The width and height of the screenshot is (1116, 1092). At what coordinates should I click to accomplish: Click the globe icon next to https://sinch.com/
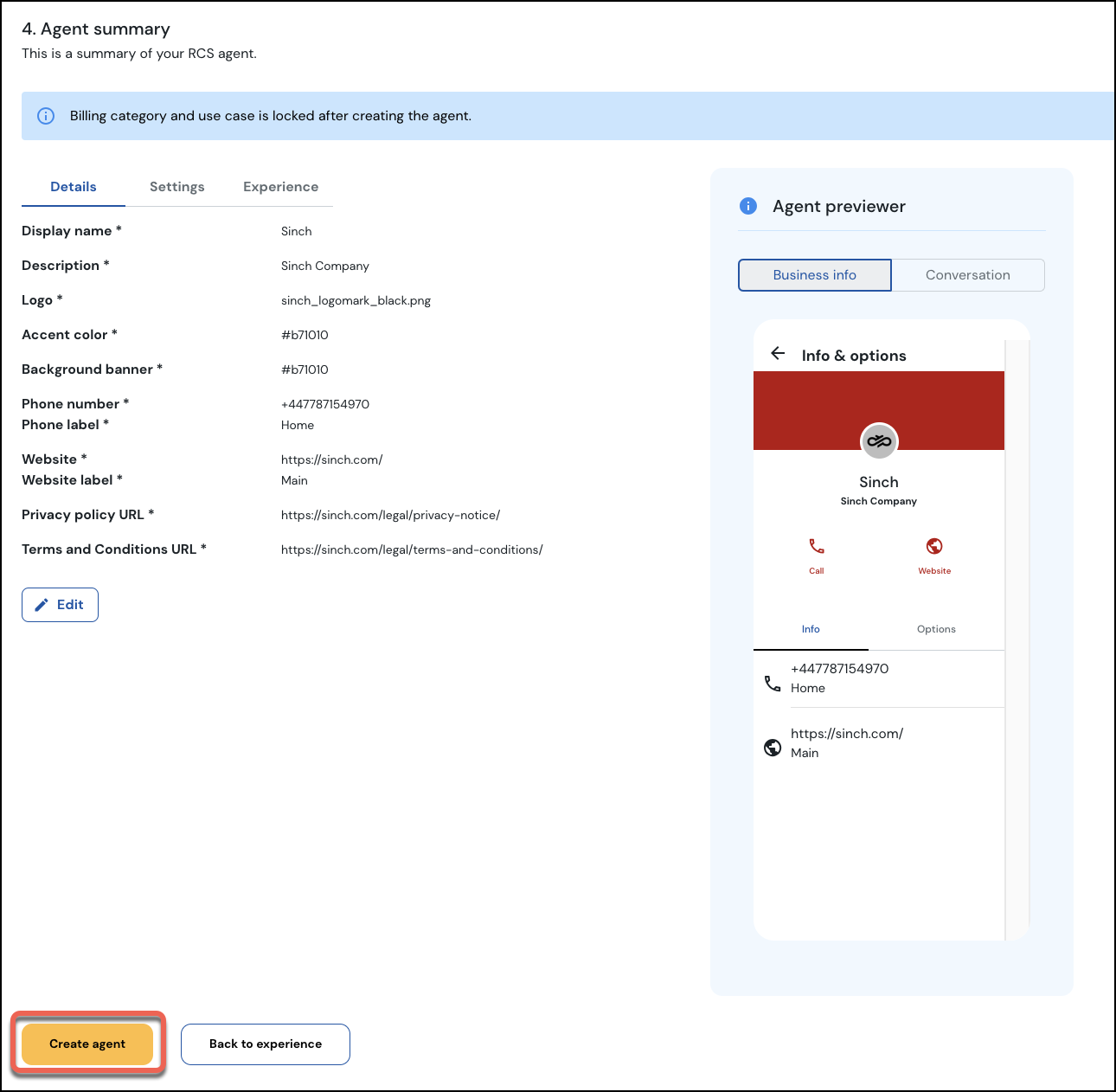coord(773,747)
